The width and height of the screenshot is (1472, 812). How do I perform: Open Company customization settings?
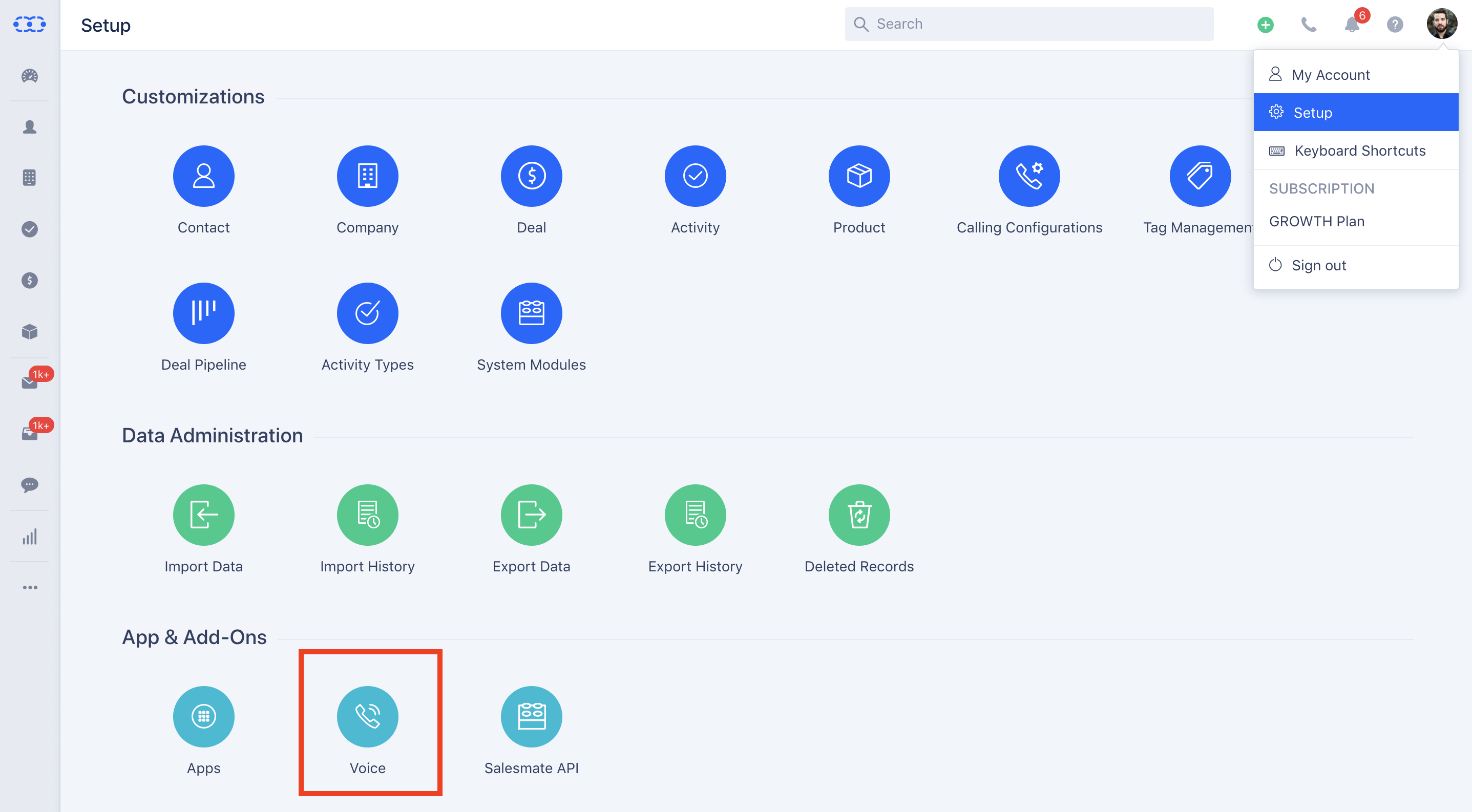367,176
